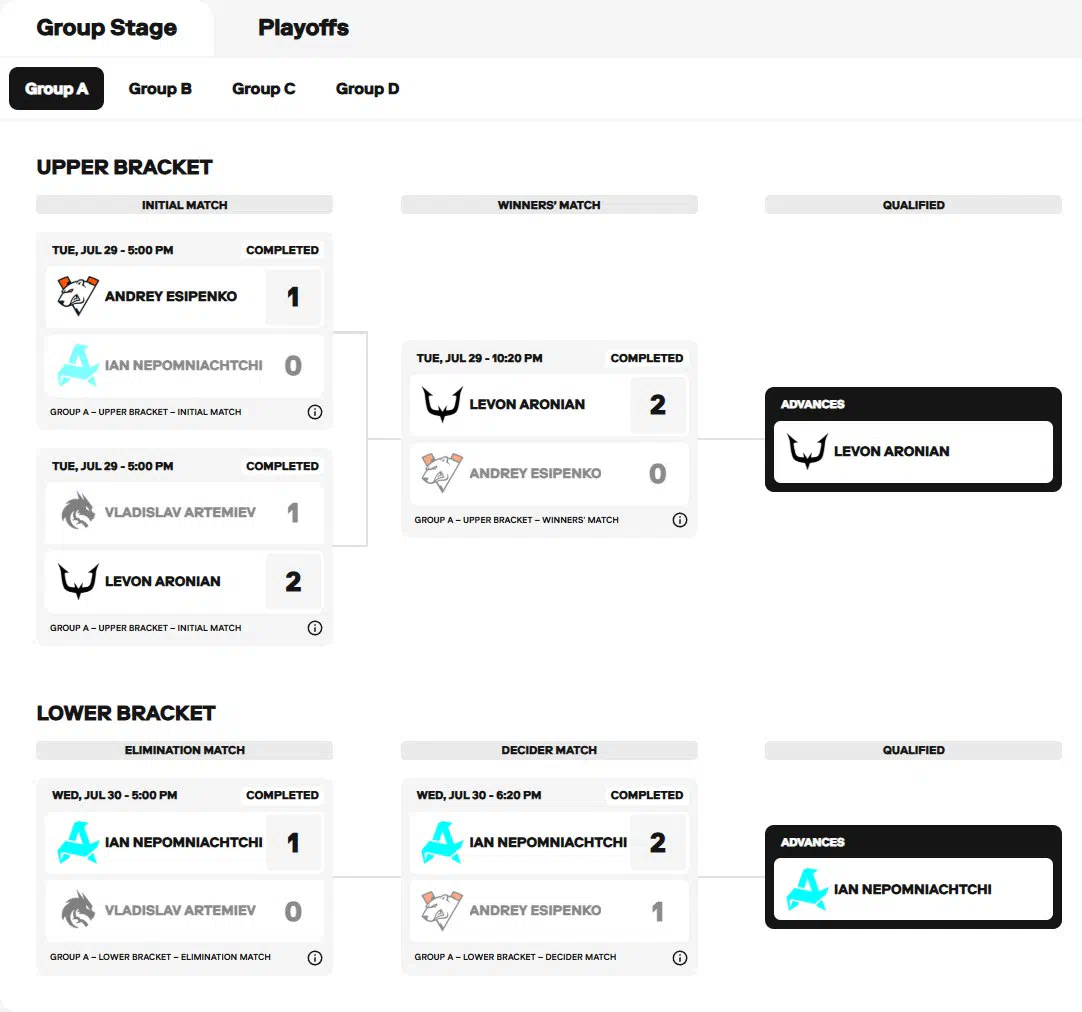The width and height of the screenshot is (1082, 1012).
Task: Click Nepomniachtchi's logo in elimination match
Action: pos(77,842)
